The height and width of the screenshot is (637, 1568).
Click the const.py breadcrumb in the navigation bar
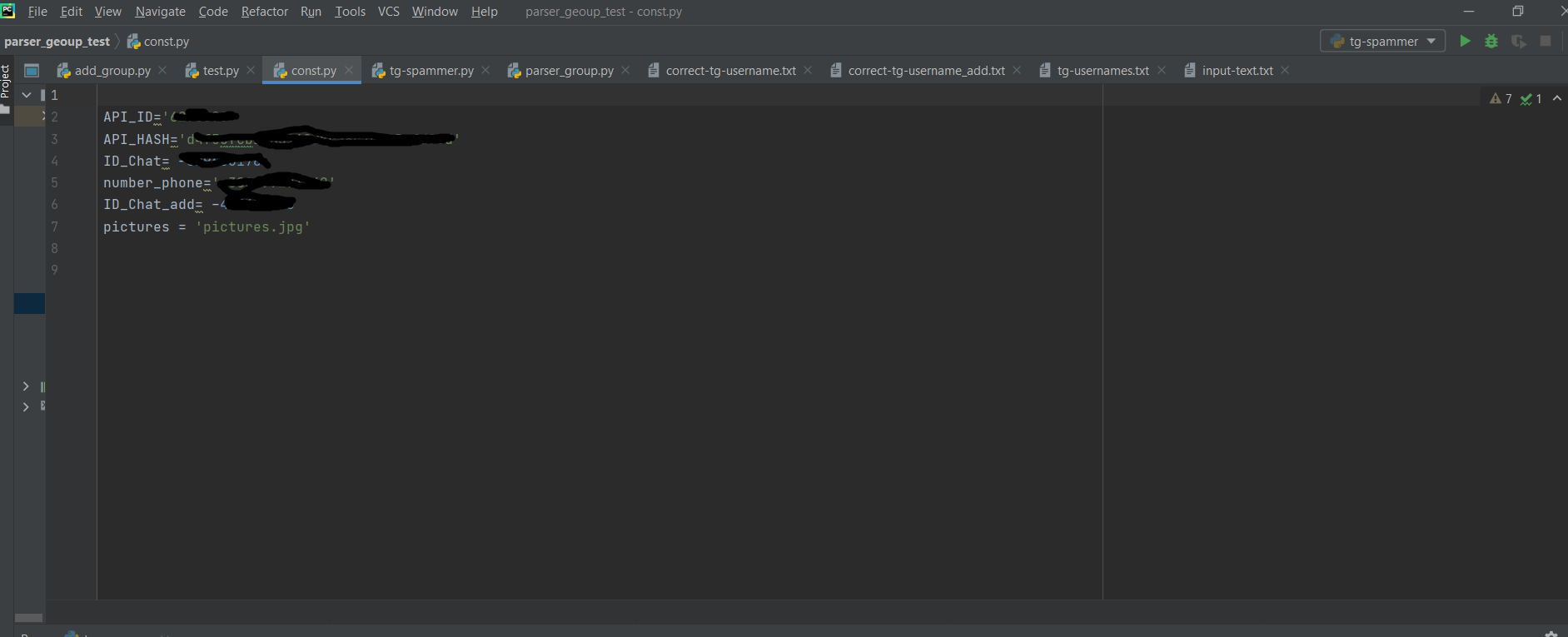coord(158,42)
